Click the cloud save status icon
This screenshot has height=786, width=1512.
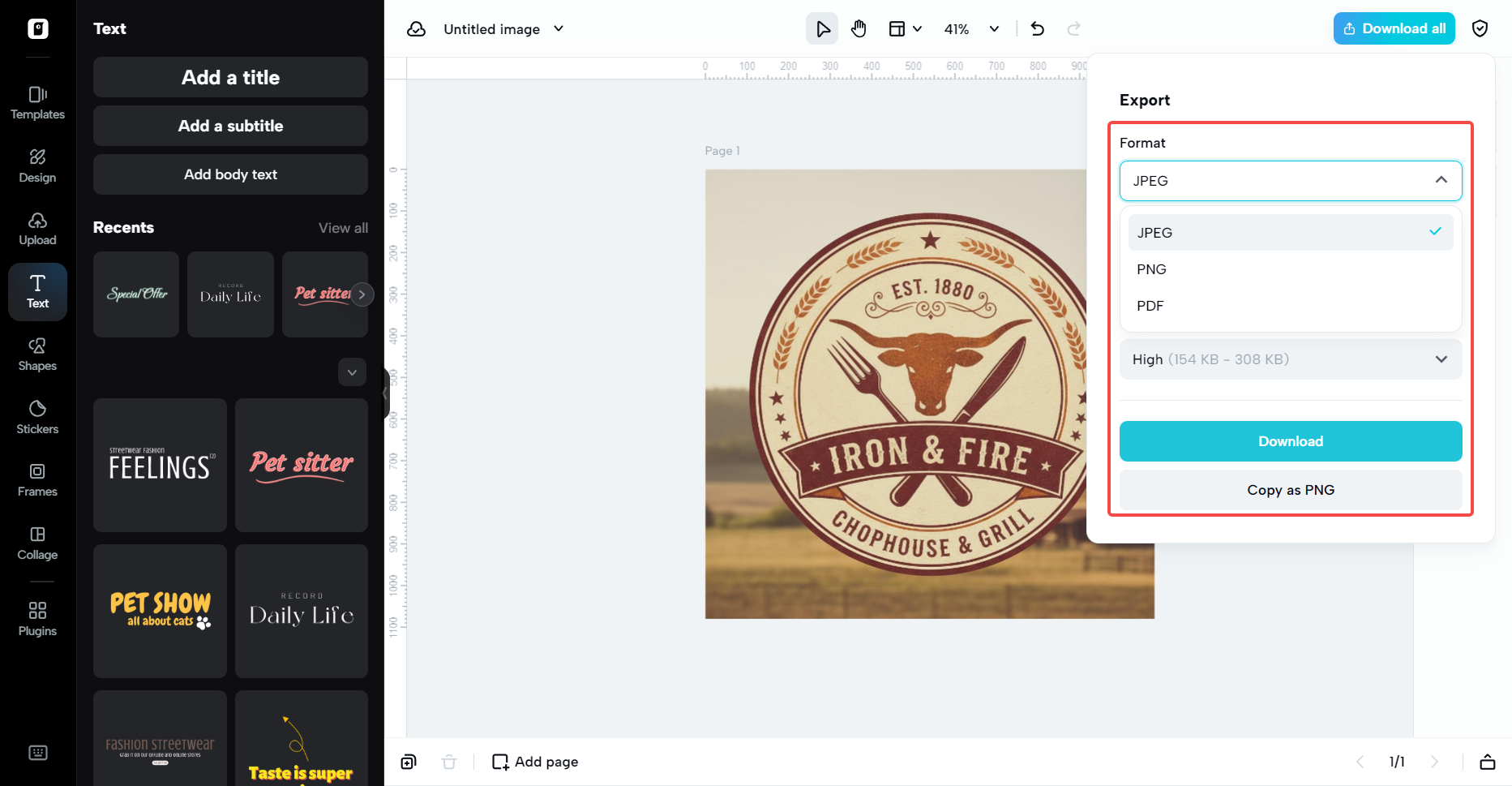[417, 29]
